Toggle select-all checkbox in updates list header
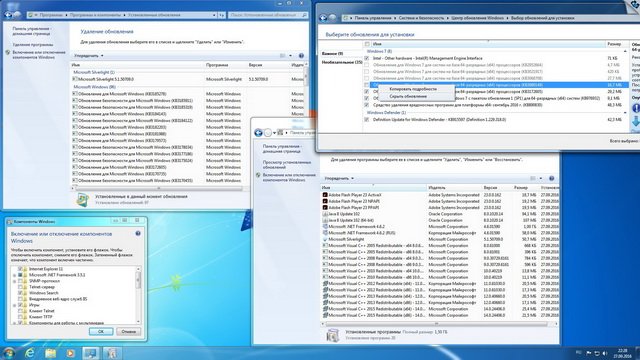The height and width of the screenshot is (360, 640). [367, 44]
